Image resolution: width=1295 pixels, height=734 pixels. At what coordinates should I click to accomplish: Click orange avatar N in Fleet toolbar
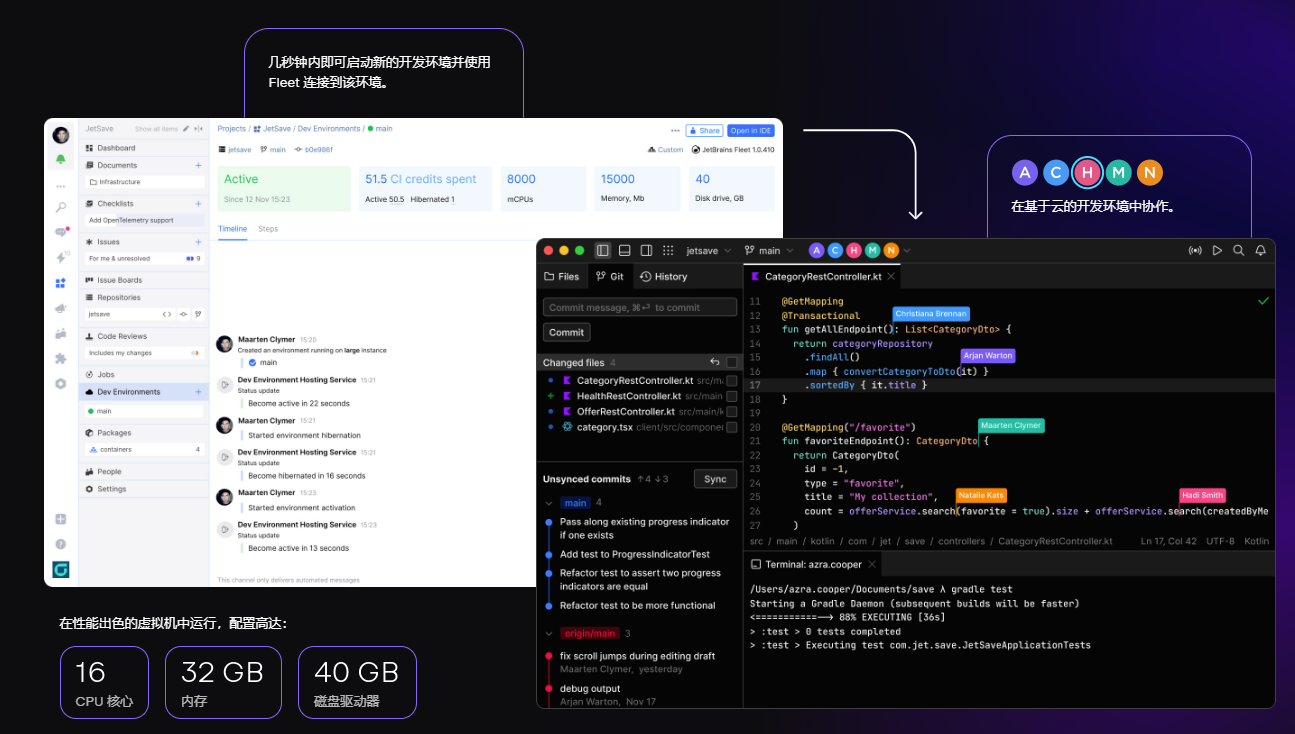(x=891, y=250)
